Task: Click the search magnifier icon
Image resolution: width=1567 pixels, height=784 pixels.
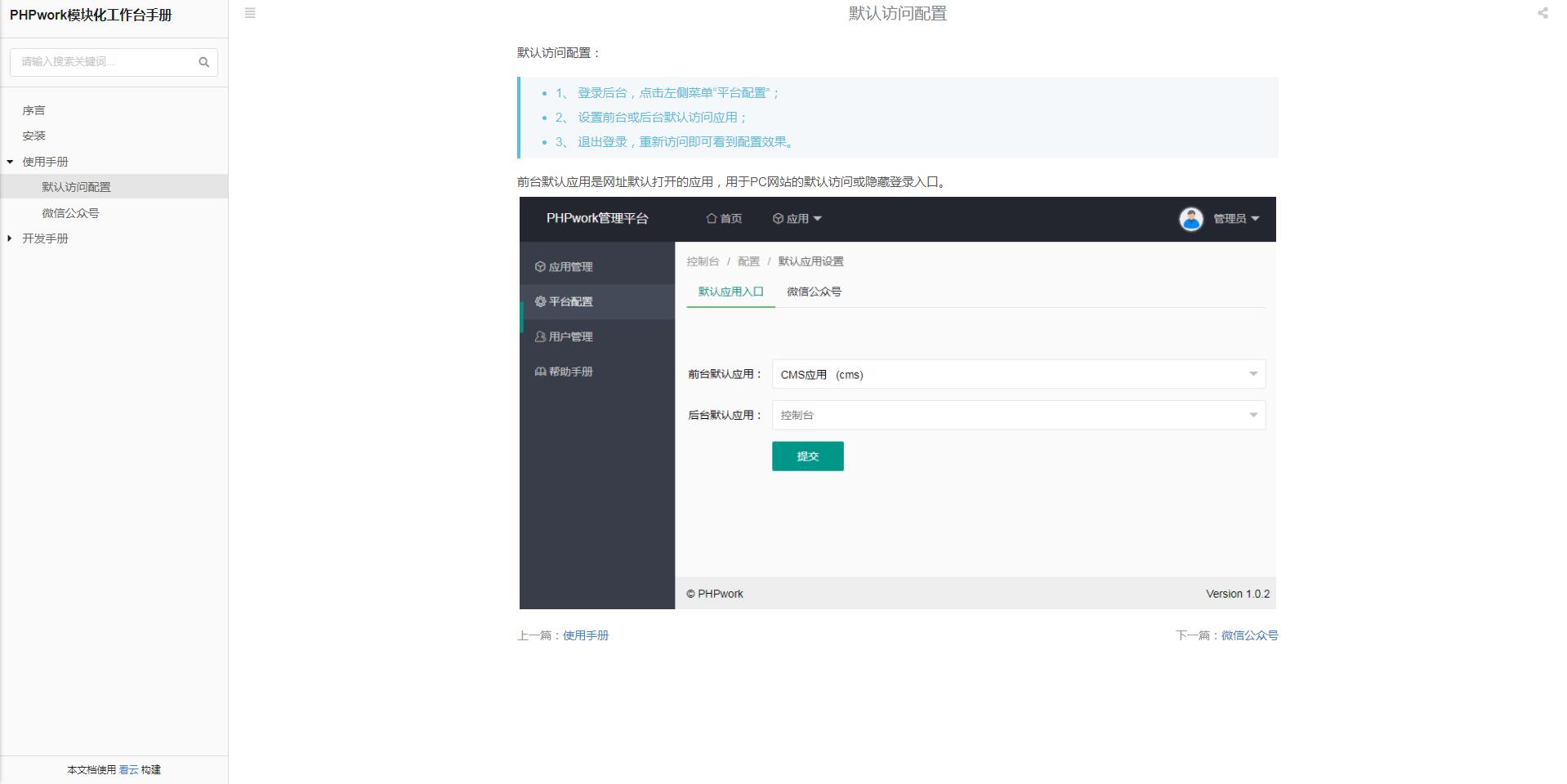Action: (203, 61)
